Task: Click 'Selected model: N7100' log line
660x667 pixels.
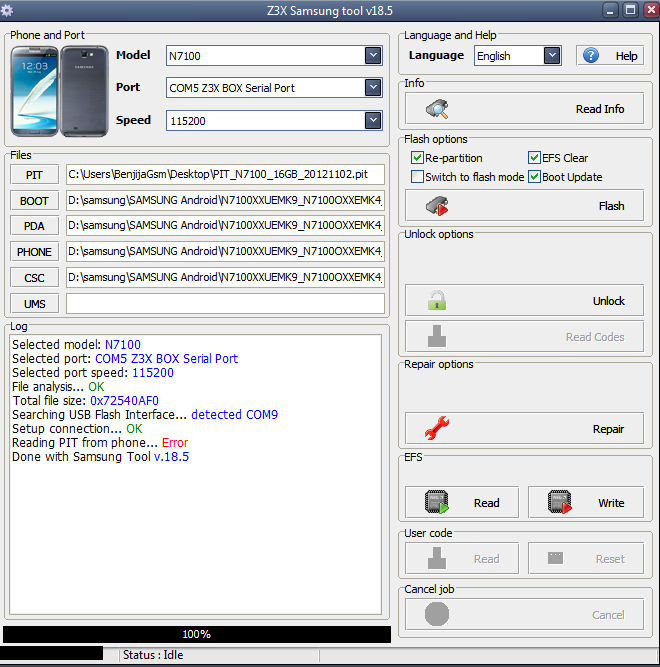Action: pyautogui.click(x=77, y=344)
